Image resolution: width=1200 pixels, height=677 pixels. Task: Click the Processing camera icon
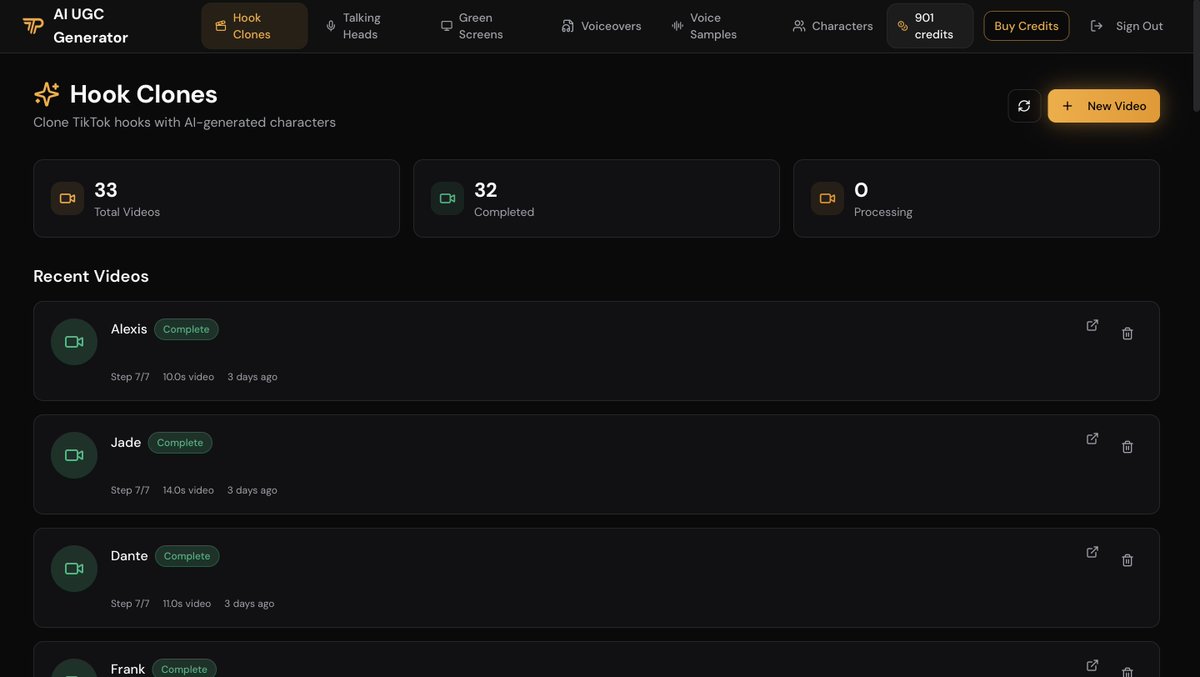[827, 198]
